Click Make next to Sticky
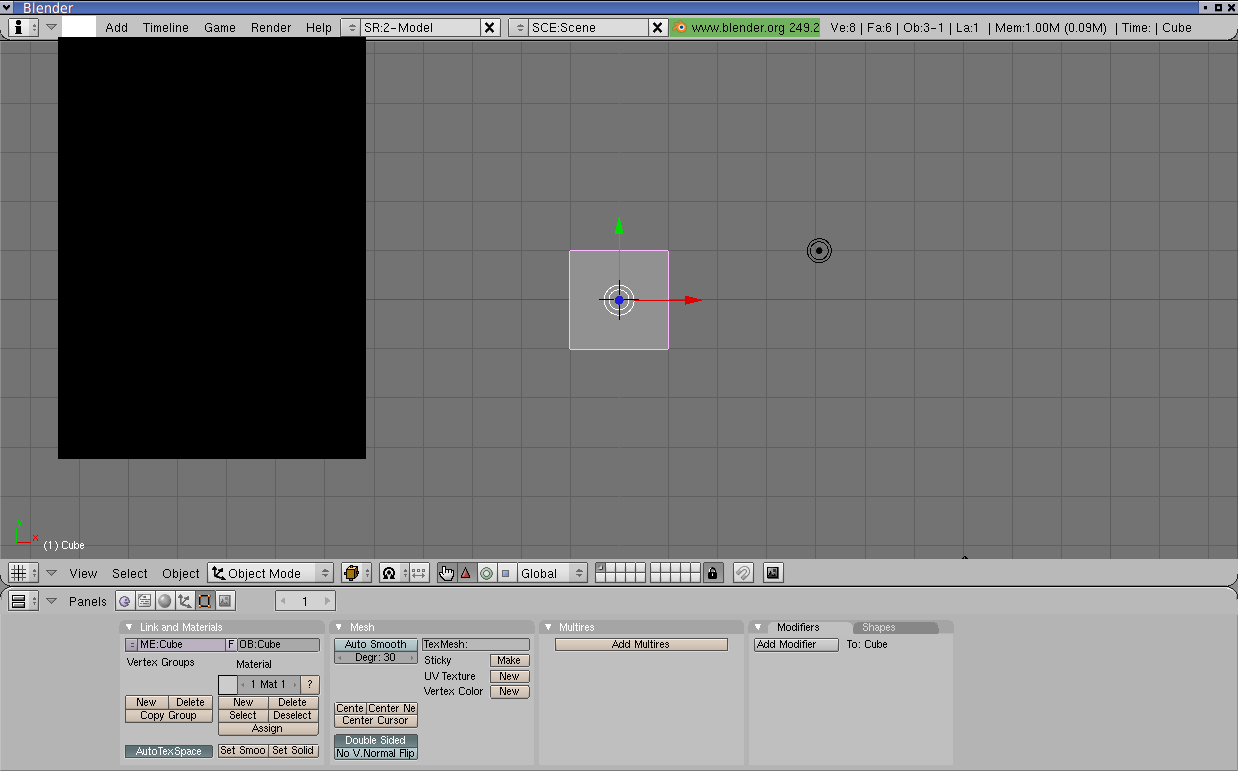 (x=509, y=660)
